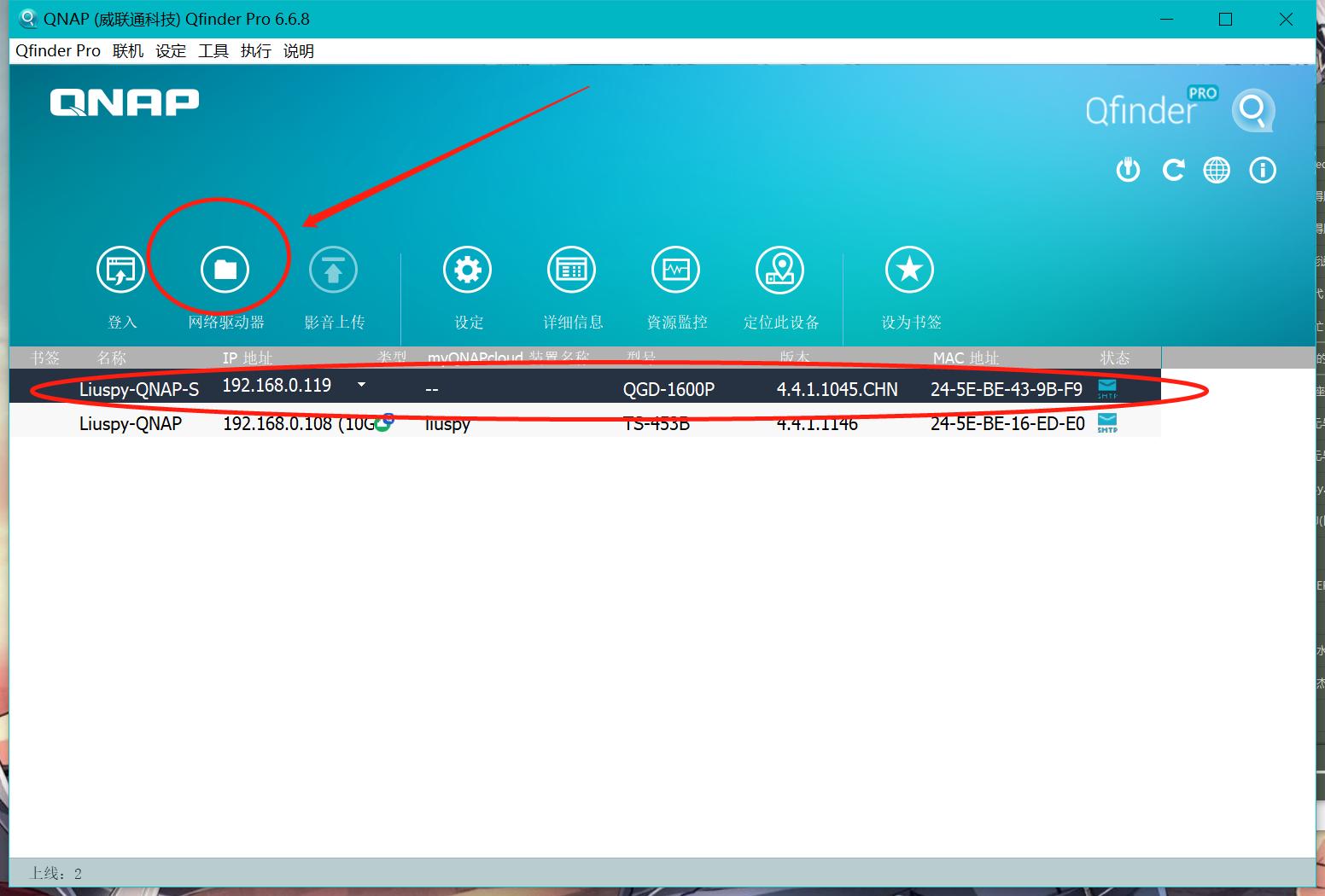This screenshot has height=896, width=1325.
Task: Expand the IP dropdown for 192.168.0.119
Action: pos(361,385)
